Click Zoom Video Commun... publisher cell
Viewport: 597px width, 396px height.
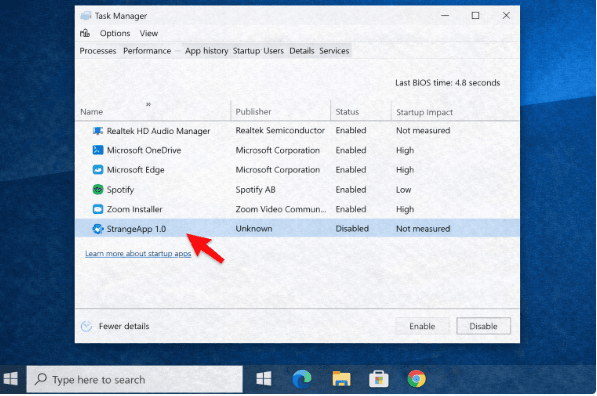pyautogui.click(x=281, y=209)
